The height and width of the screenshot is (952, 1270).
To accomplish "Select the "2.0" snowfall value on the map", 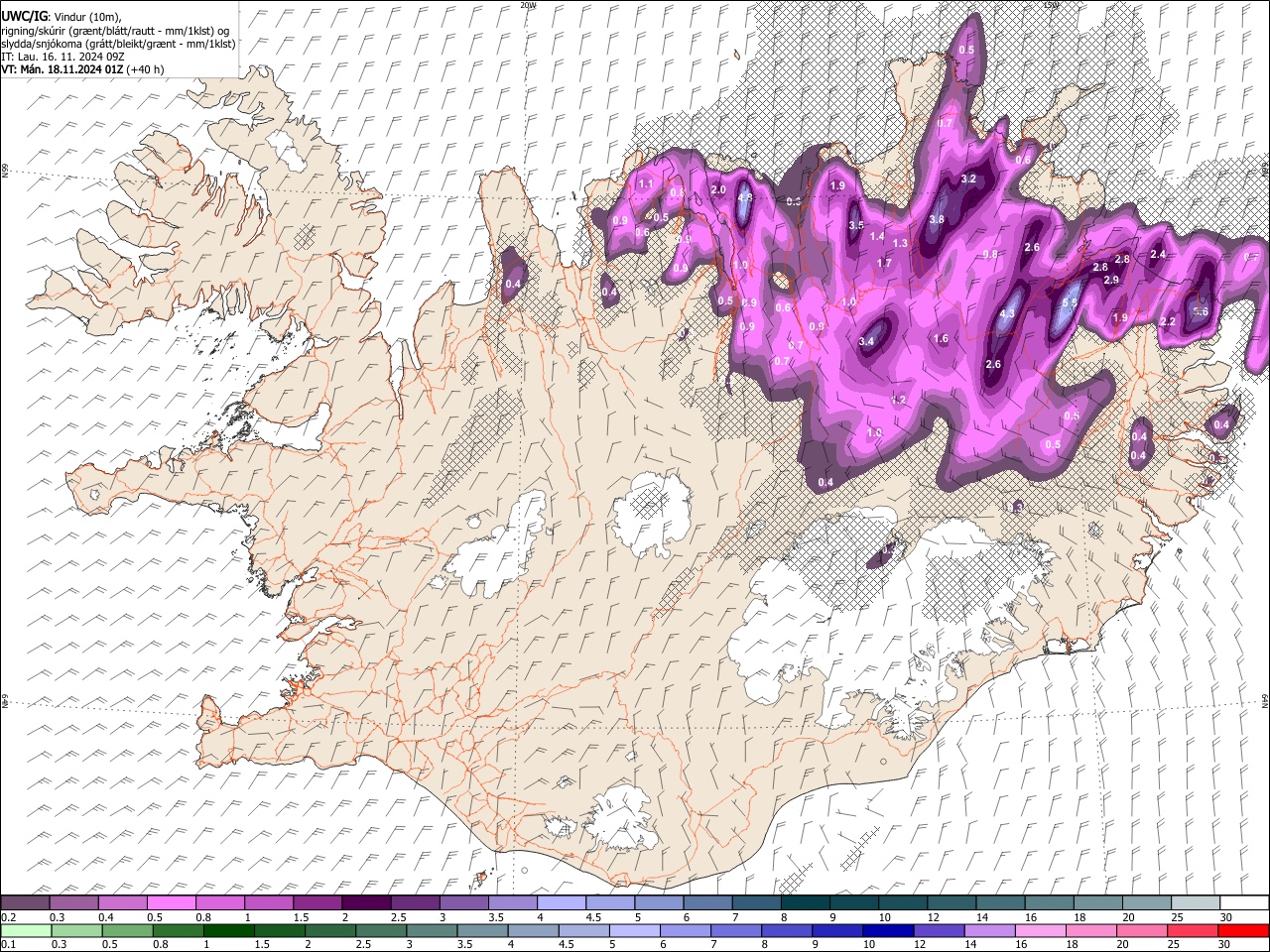I will coord(719,189).
